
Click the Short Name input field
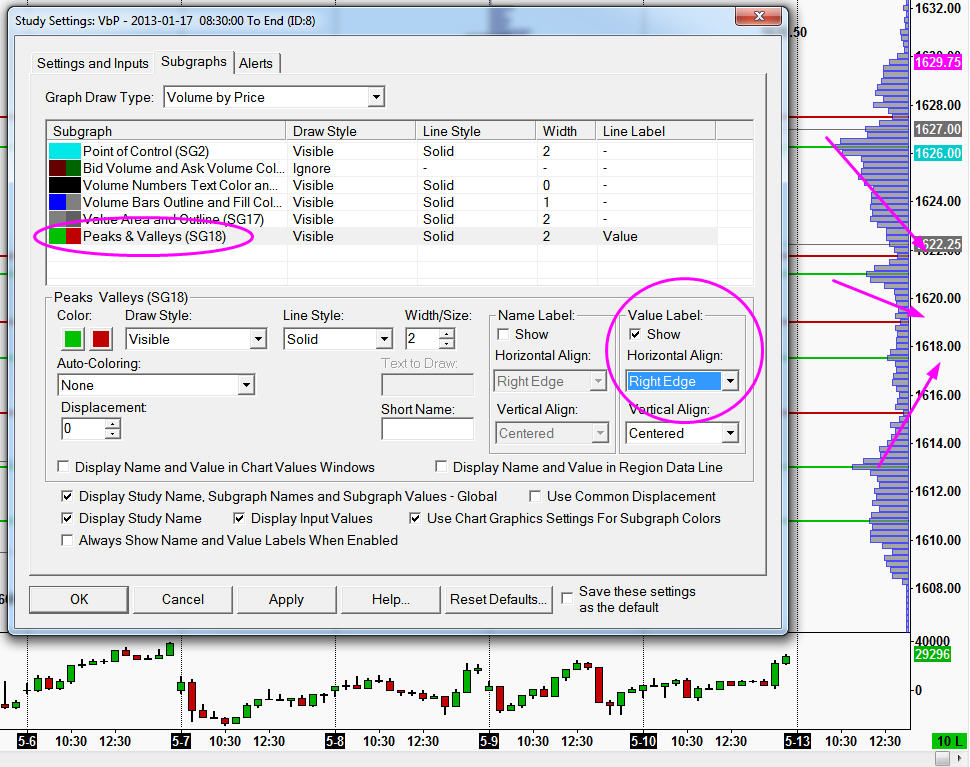pyautogui.click(x=427, y=429)
